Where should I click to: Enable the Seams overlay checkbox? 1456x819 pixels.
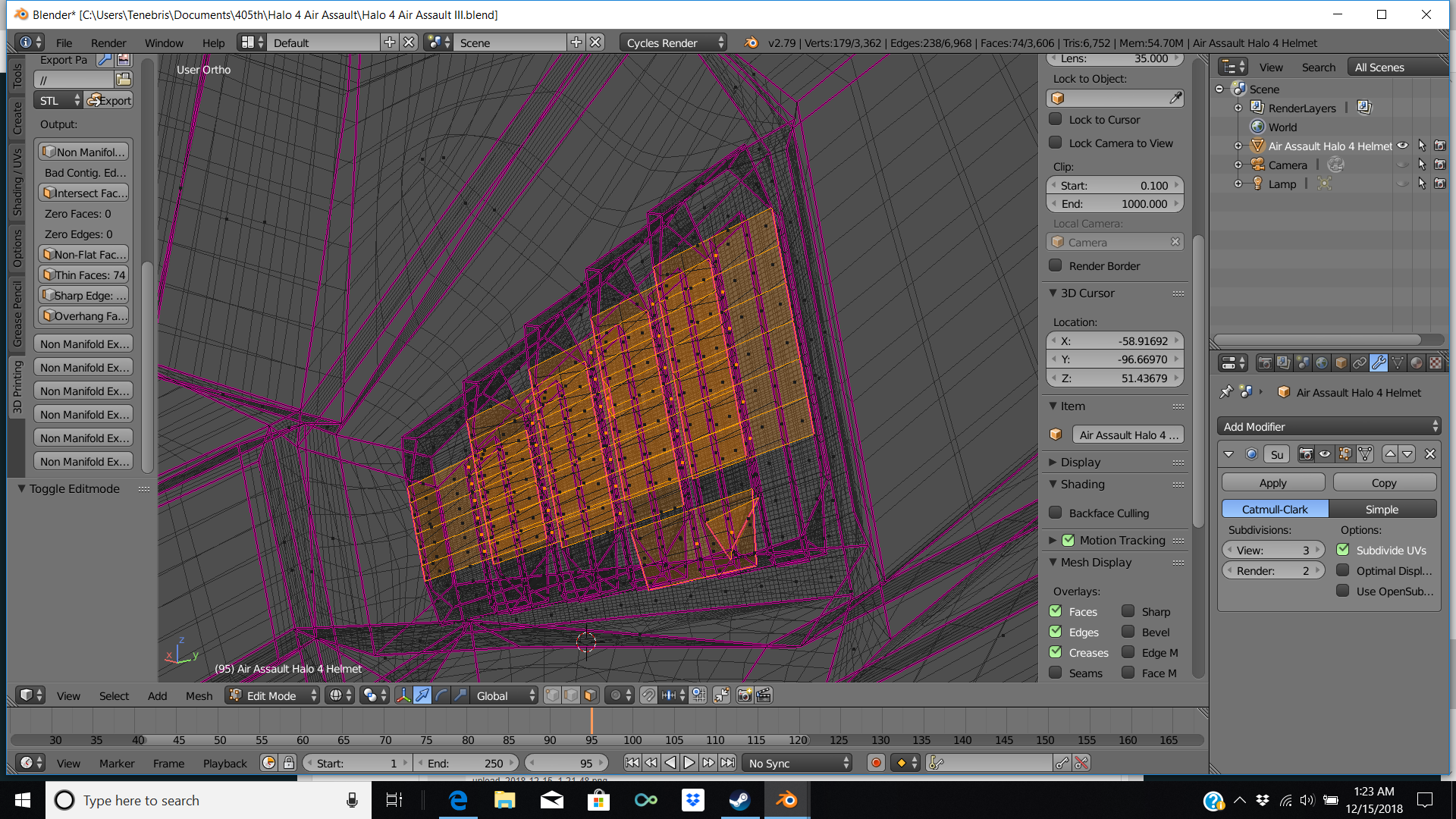tap(1055, 673)
